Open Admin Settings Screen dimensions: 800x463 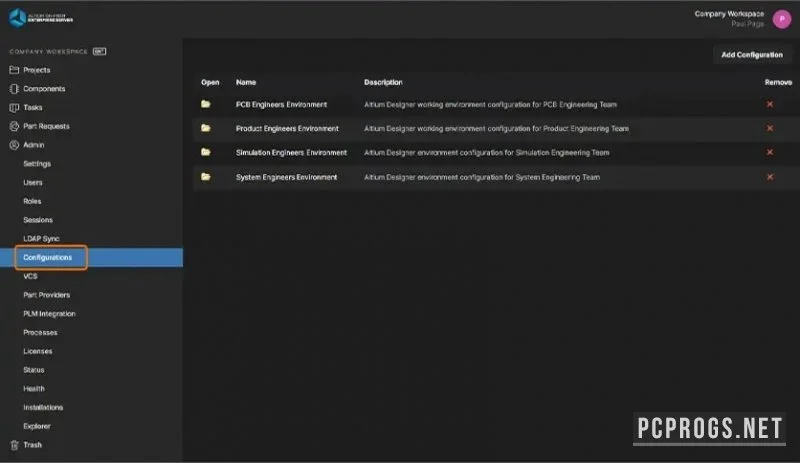pyautogui.click(x=37, y=164)
